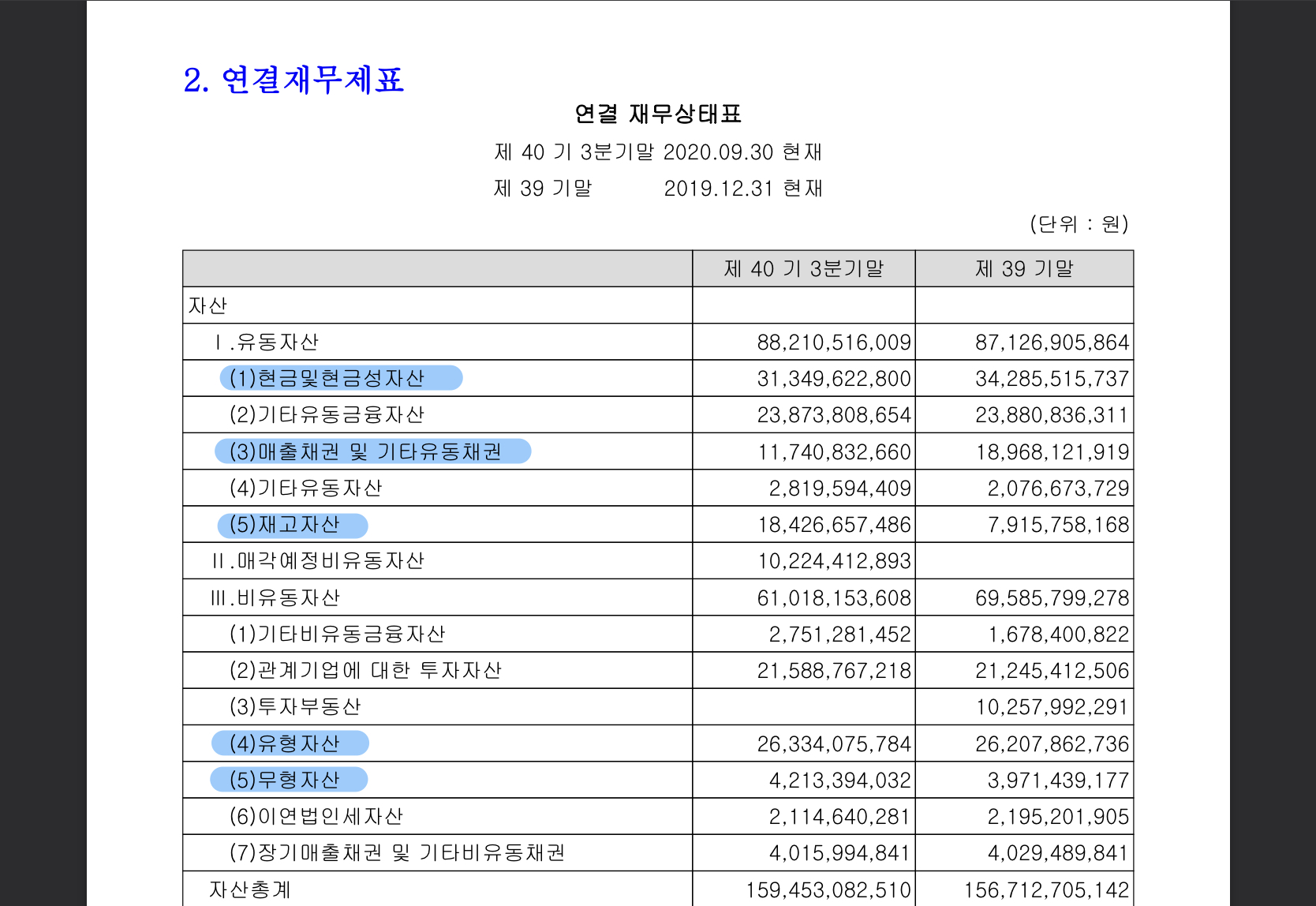1316x906 pixels.
Task: Click highlighted '(5)무형자산' label
Action: point(284,780)
